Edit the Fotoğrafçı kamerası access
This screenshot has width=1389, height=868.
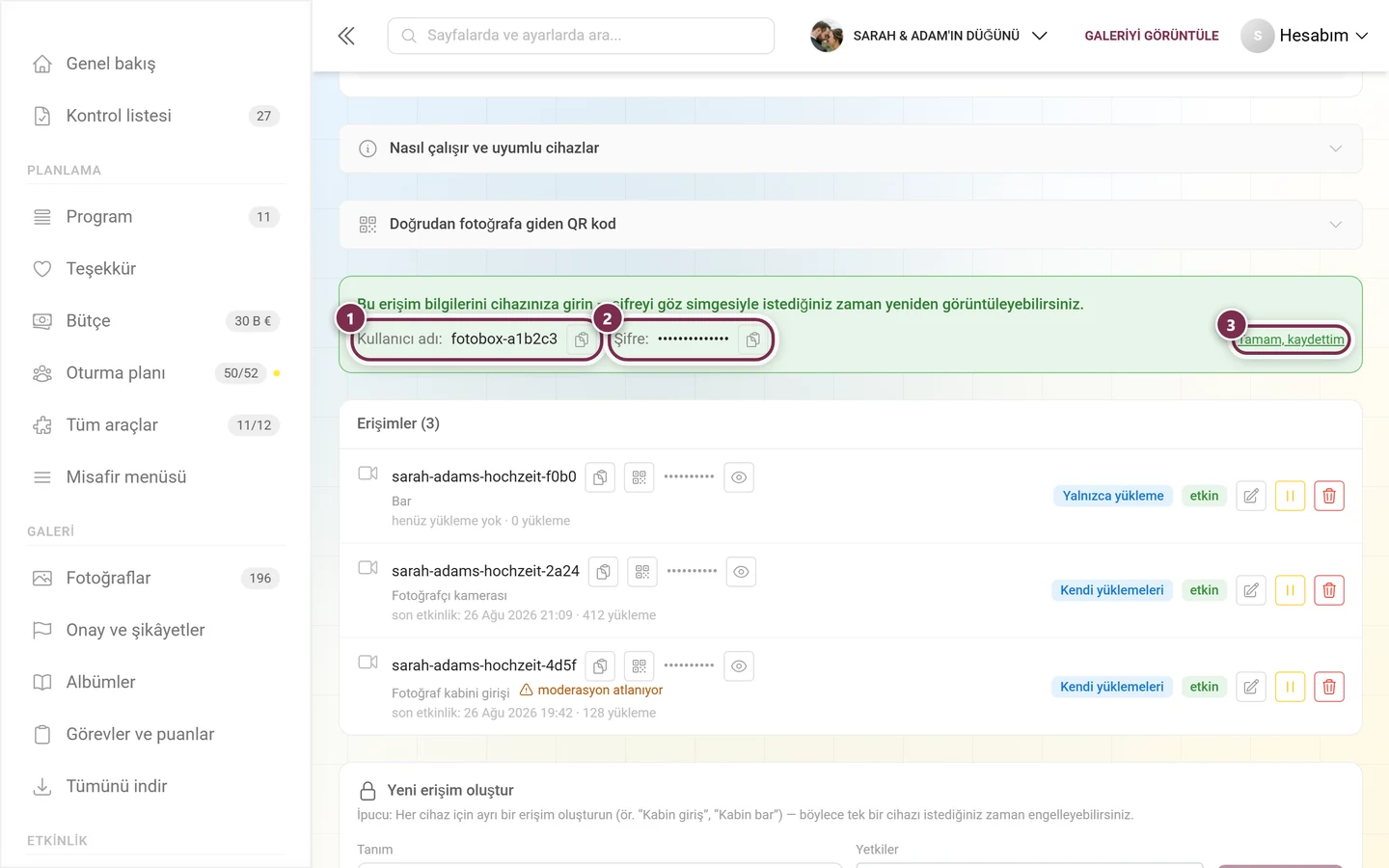coord(1251,590)
